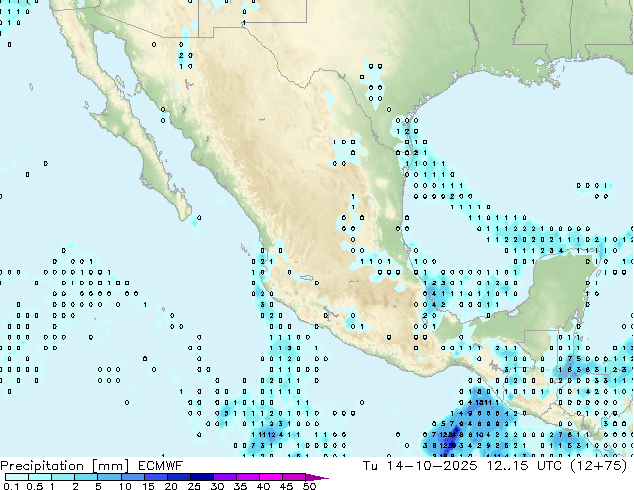Pick the 1–2 mm legend color box
Image resolution: width=634 pixels, height=490 pixels.
(63, 477)
